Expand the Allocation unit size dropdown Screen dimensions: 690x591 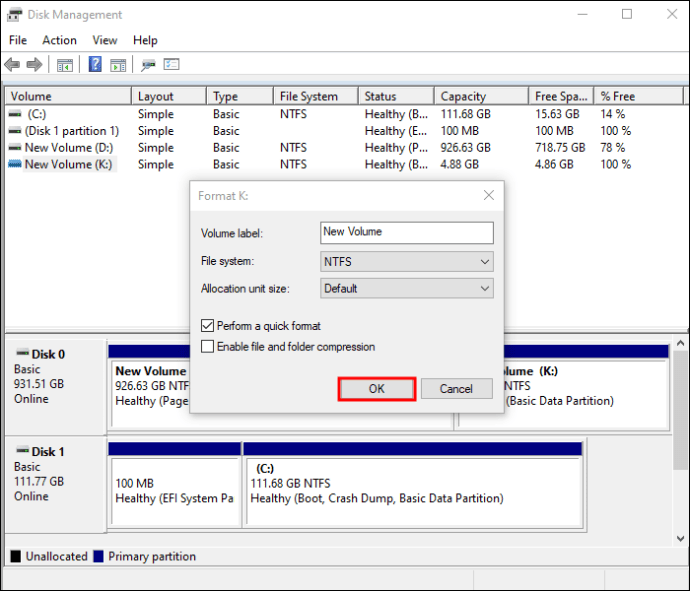pyautogui.click(x=407, y=288)
